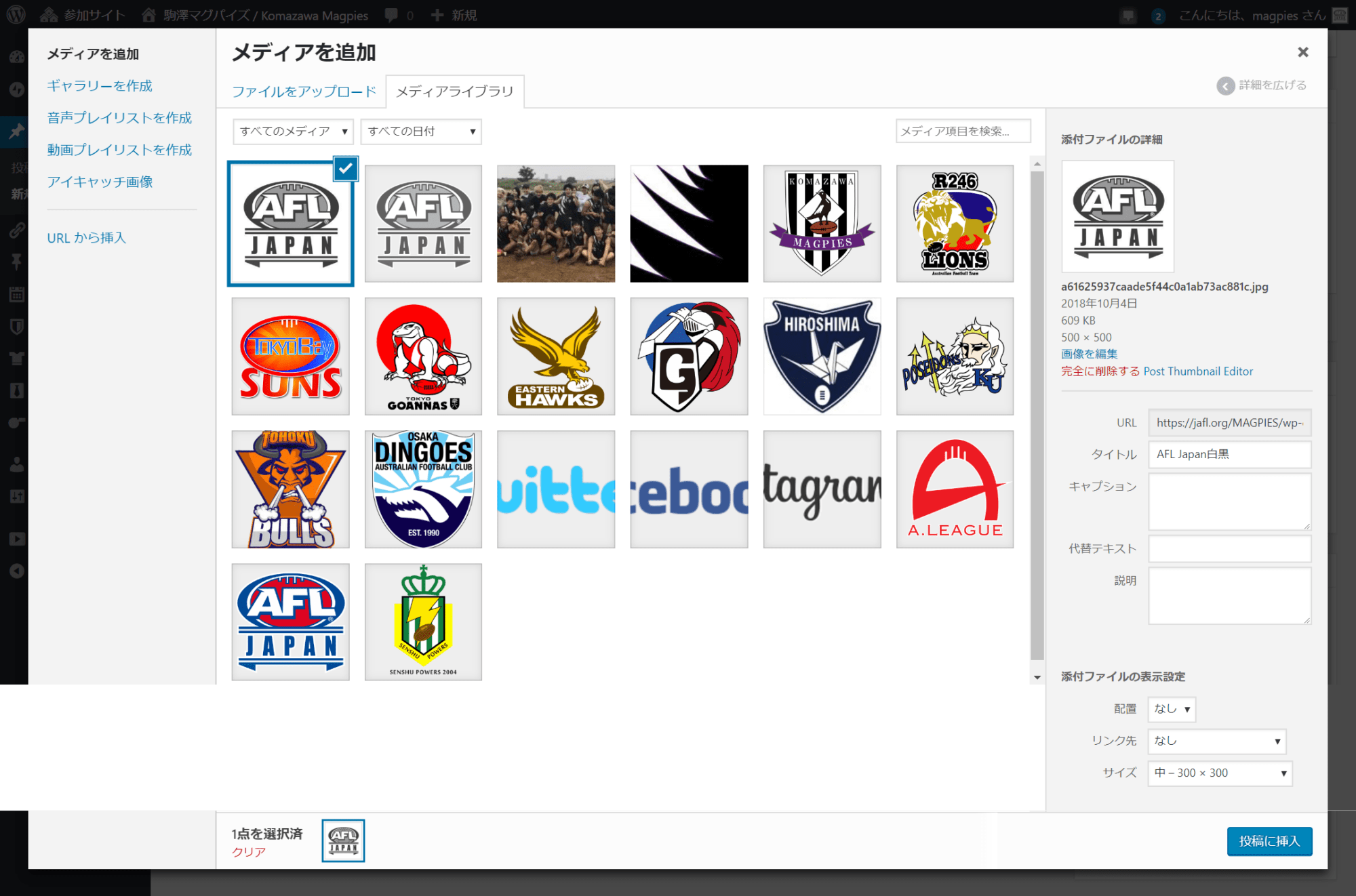
Task: Click こんにちは、magpies さん account menu
Action: coord(1262,15)
